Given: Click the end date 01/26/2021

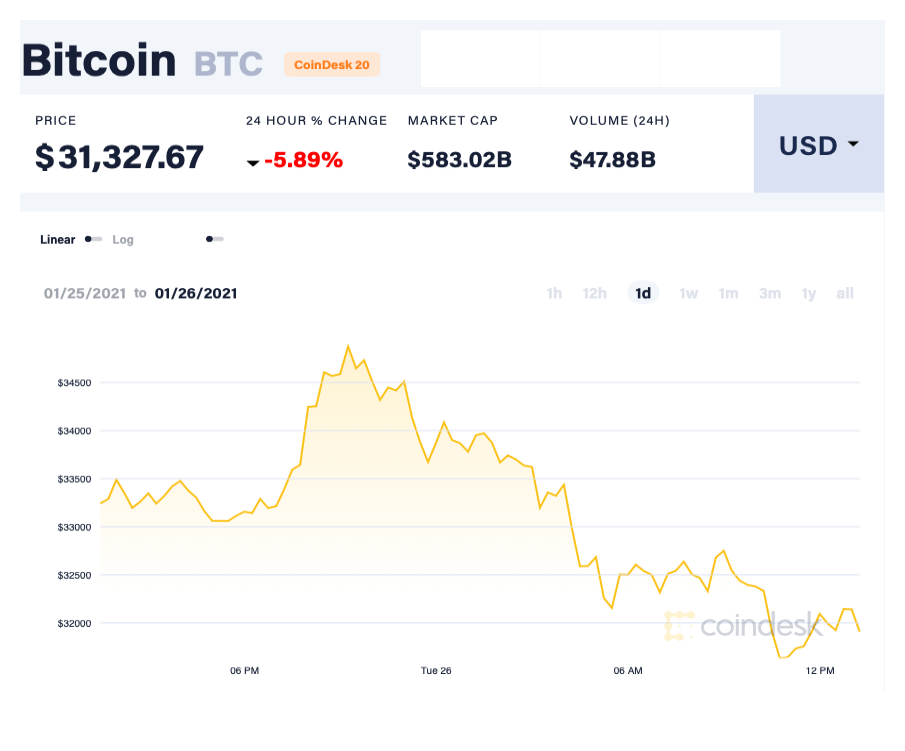Looking at the screenshot, I should pyautogui.click(x=195, y=293).
